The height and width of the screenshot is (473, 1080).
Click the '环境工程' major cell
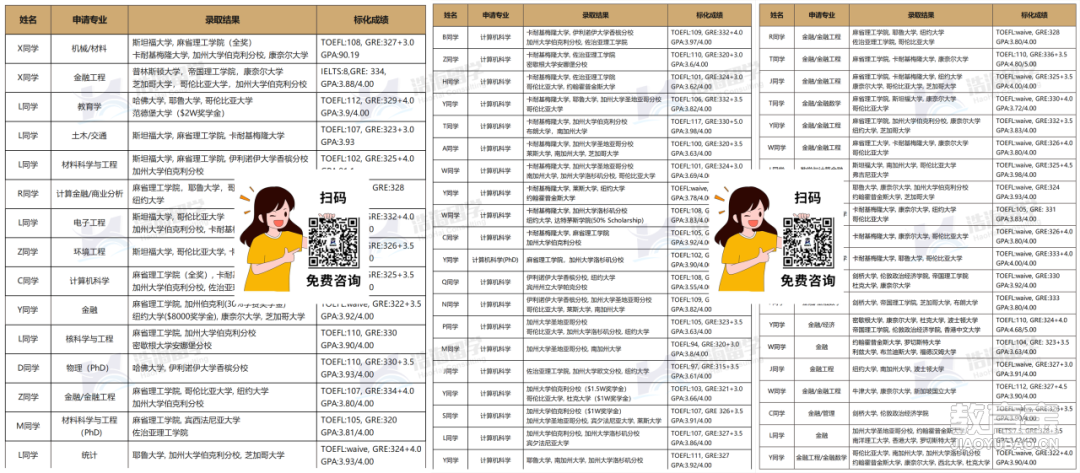90,251
